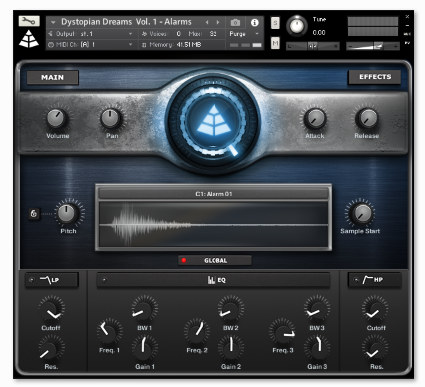
Task: Click the header volume slider
Action: point(373,46)
